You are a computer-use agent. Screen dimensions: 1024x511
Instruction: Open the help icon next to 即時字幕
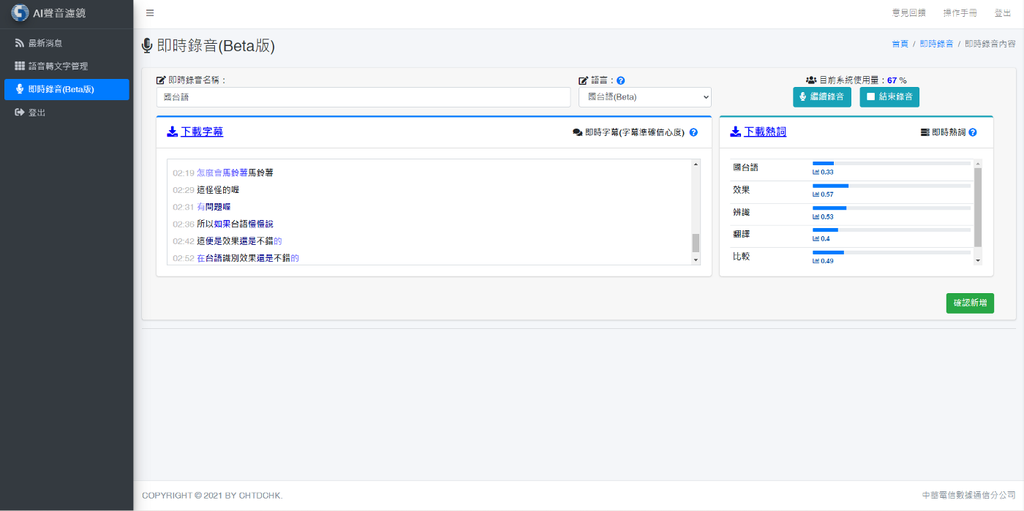pos(694,132)
